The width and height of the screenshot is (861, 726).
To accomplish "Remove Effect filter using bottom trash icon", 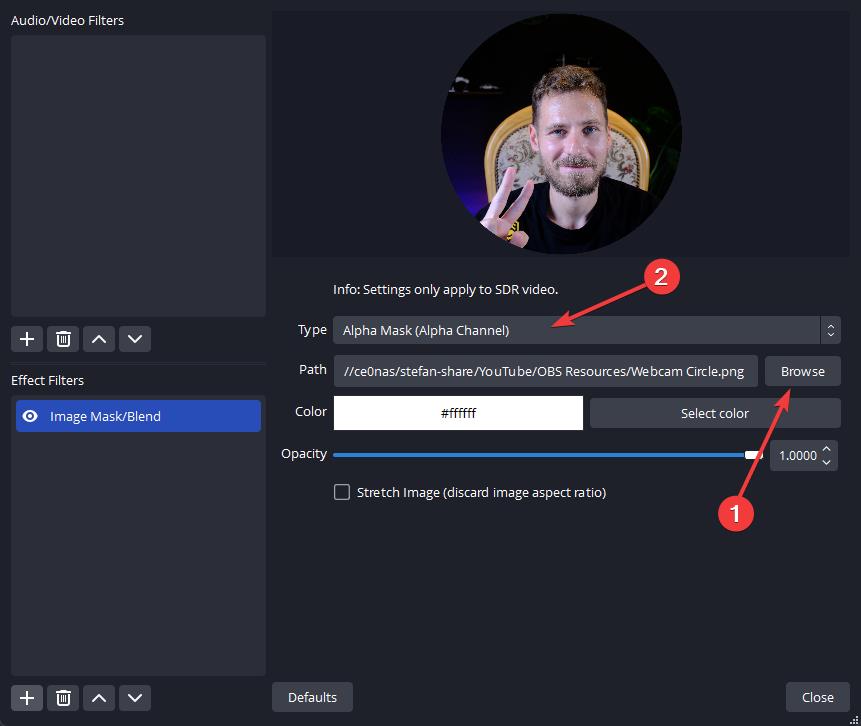I will (x=63, y=698).
